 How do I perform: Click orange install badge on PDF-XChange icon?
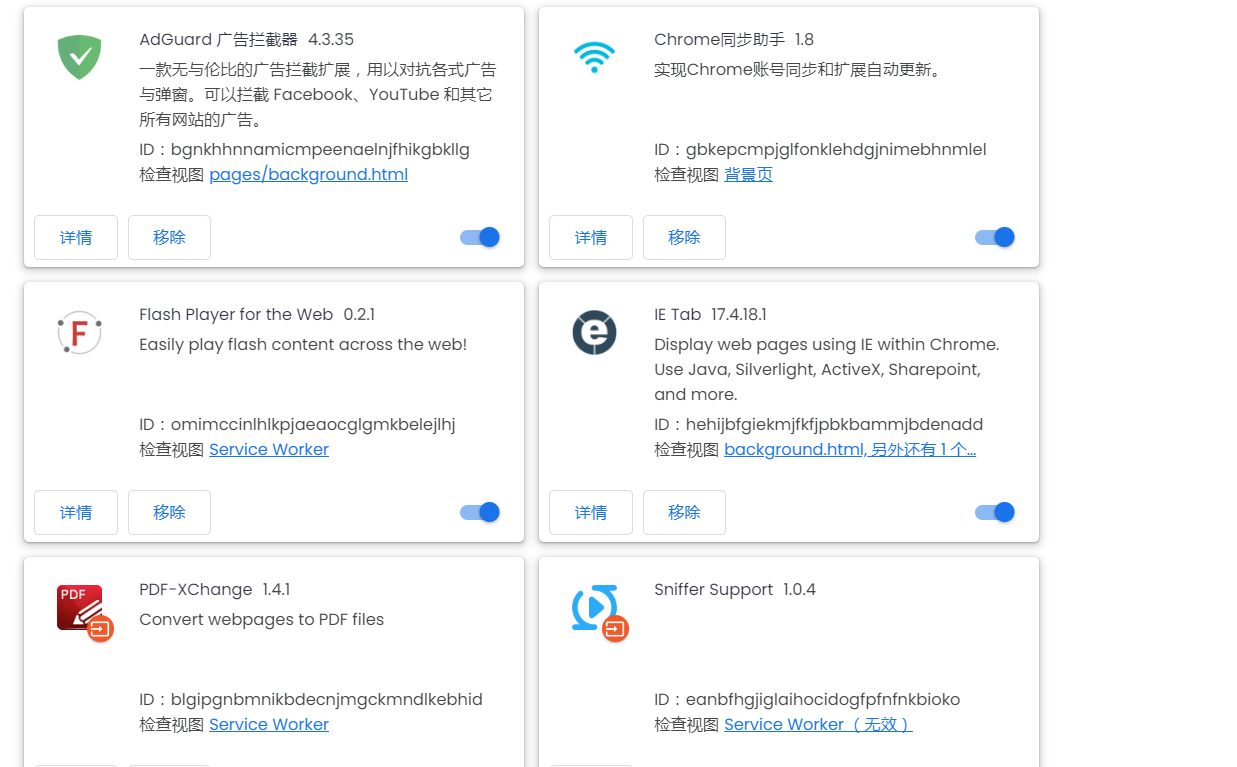(100, 629)
